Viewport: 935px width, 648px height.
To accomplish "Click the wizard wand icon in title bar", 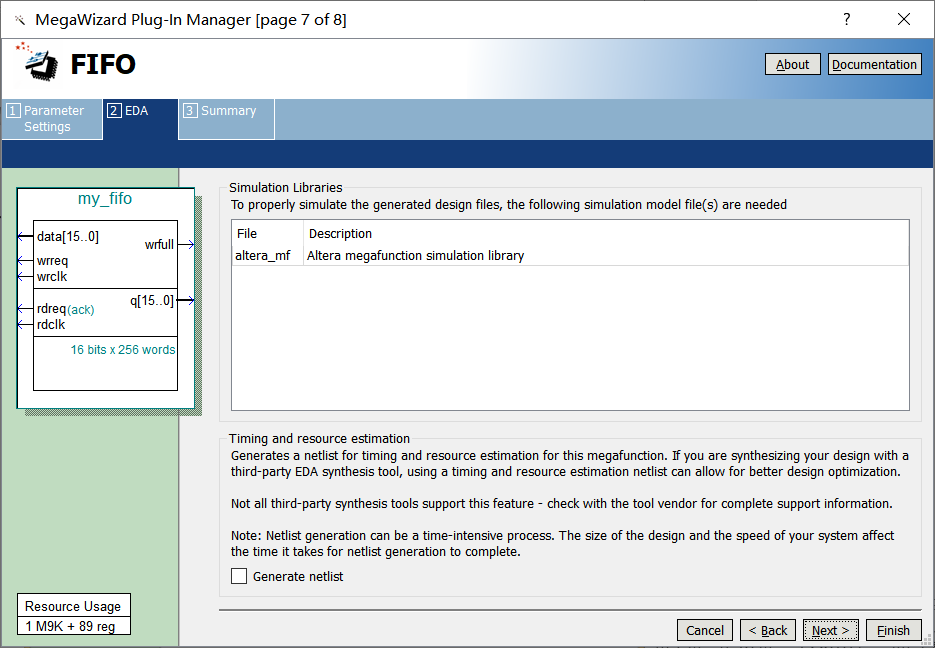I will (19, 20).
